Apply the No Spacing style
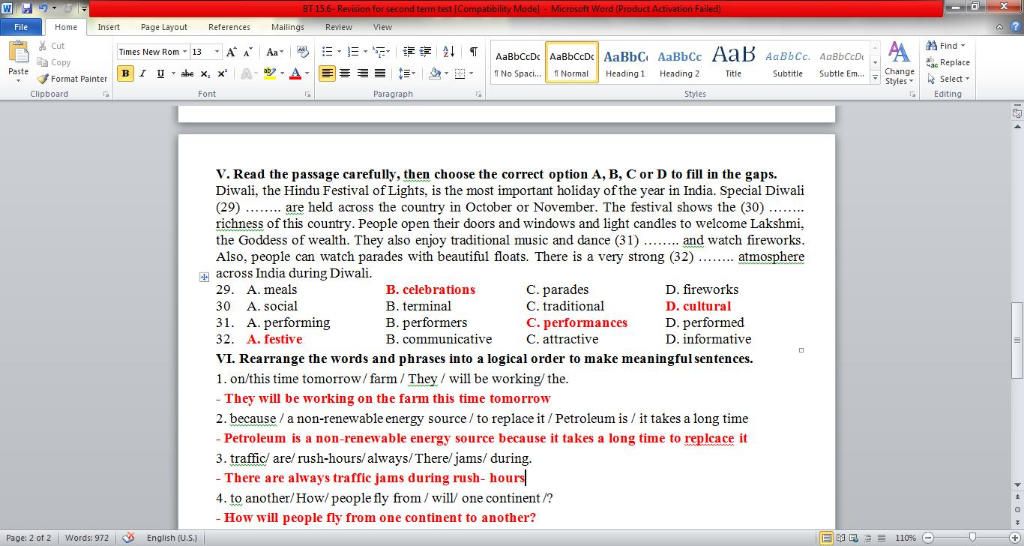The width and height of the screenshot is (1024, 546). coord(517,63)
